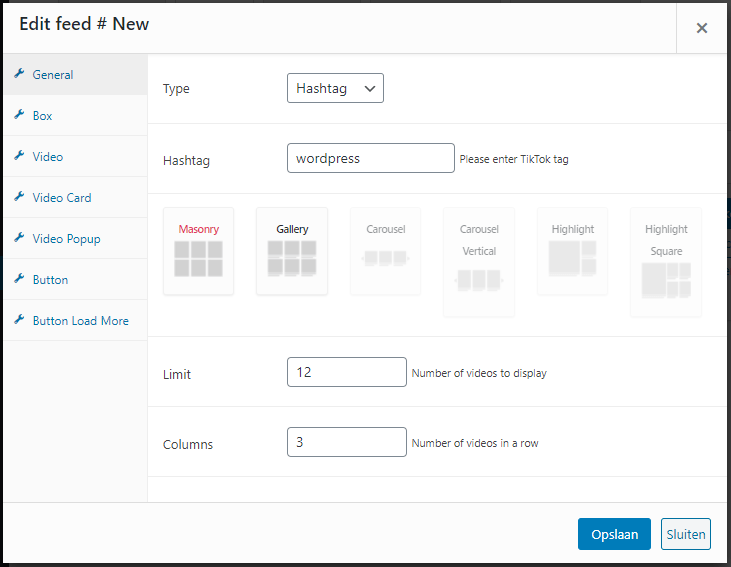This screenshot has height=567, width=731.
Task: Close the Edit feed dialog
Action: (x=702, y=28)
